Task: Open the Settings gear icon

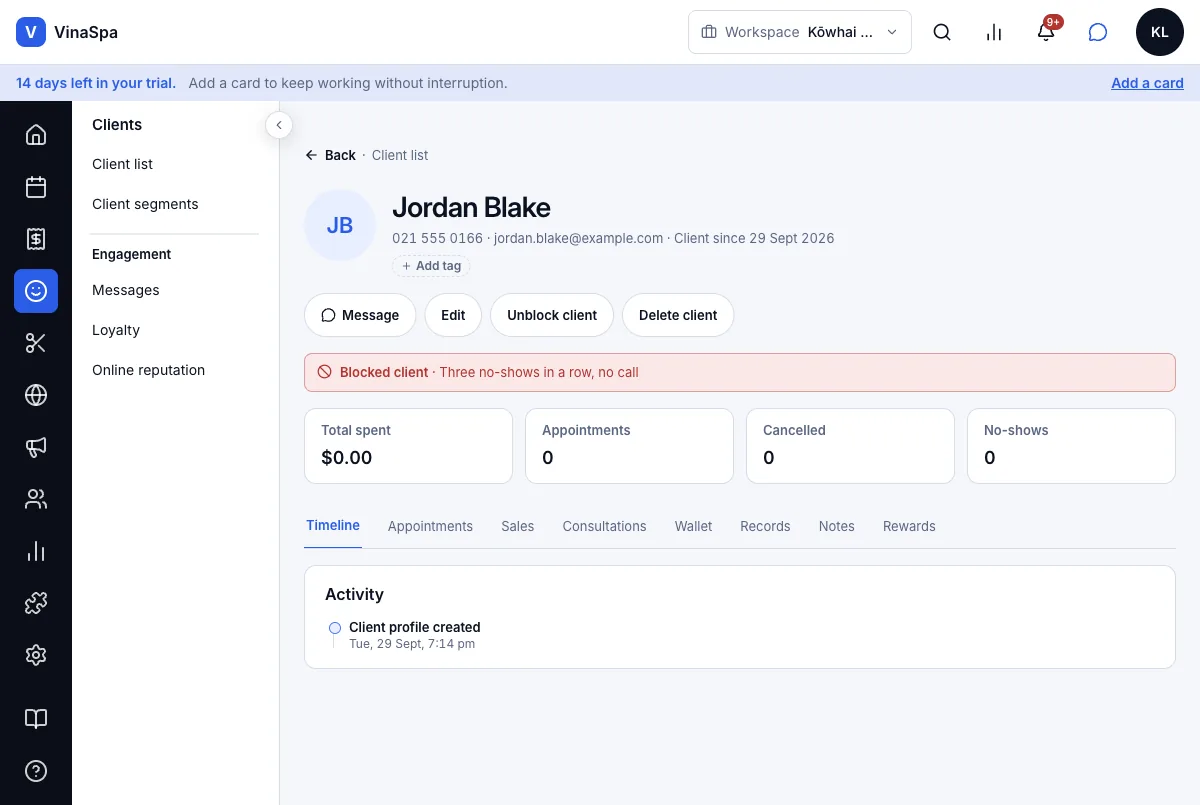Action: [36, 655]
